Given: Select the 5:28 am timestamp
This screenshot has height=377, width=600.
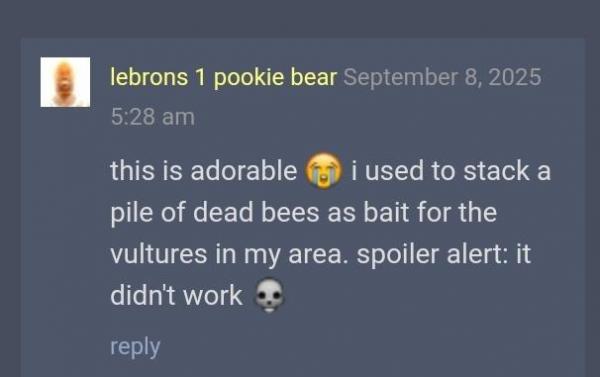Looking at the screenshot, I should pyautogui.click(x=153, y=117).
